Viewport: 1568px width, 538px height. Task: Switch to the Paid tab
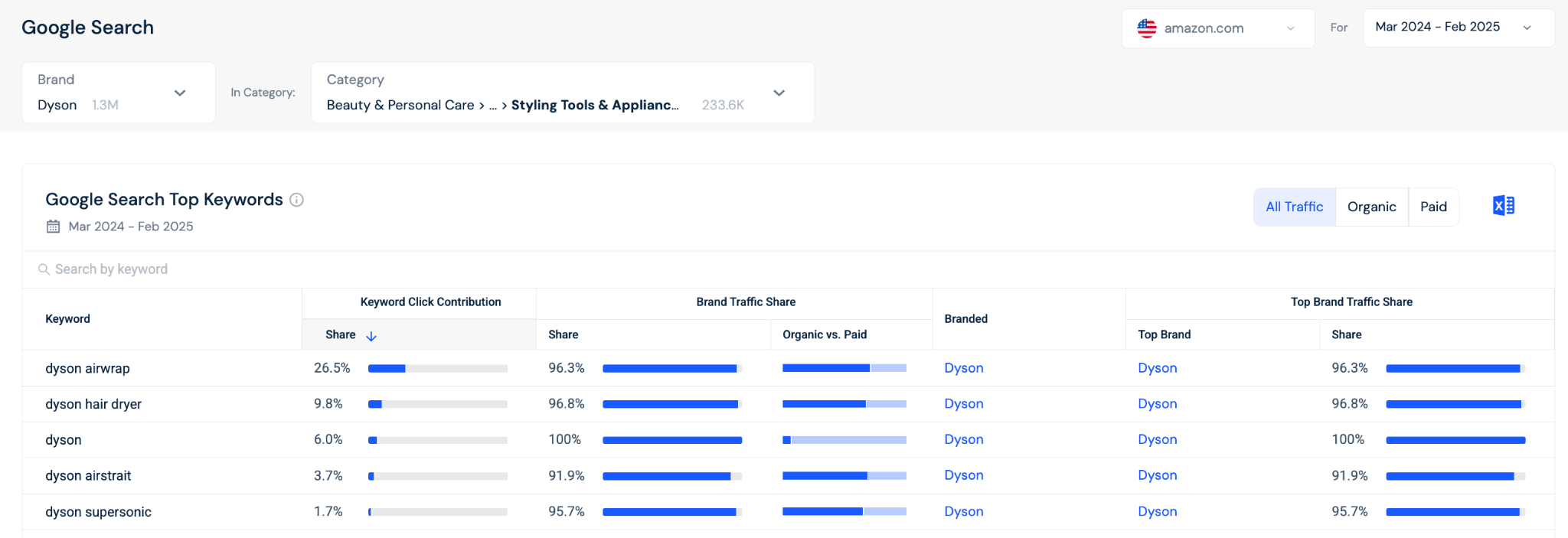(x=1433, y=207)
